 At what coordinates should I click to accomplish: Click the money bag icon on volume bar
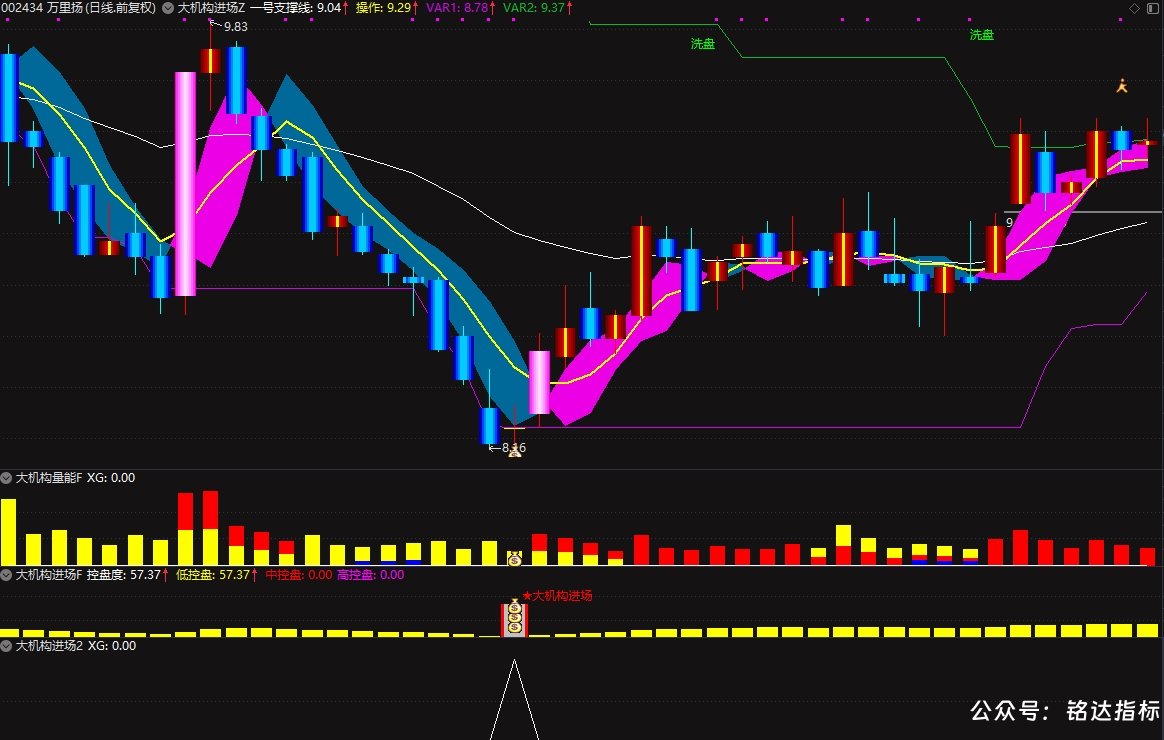point(514,559)
